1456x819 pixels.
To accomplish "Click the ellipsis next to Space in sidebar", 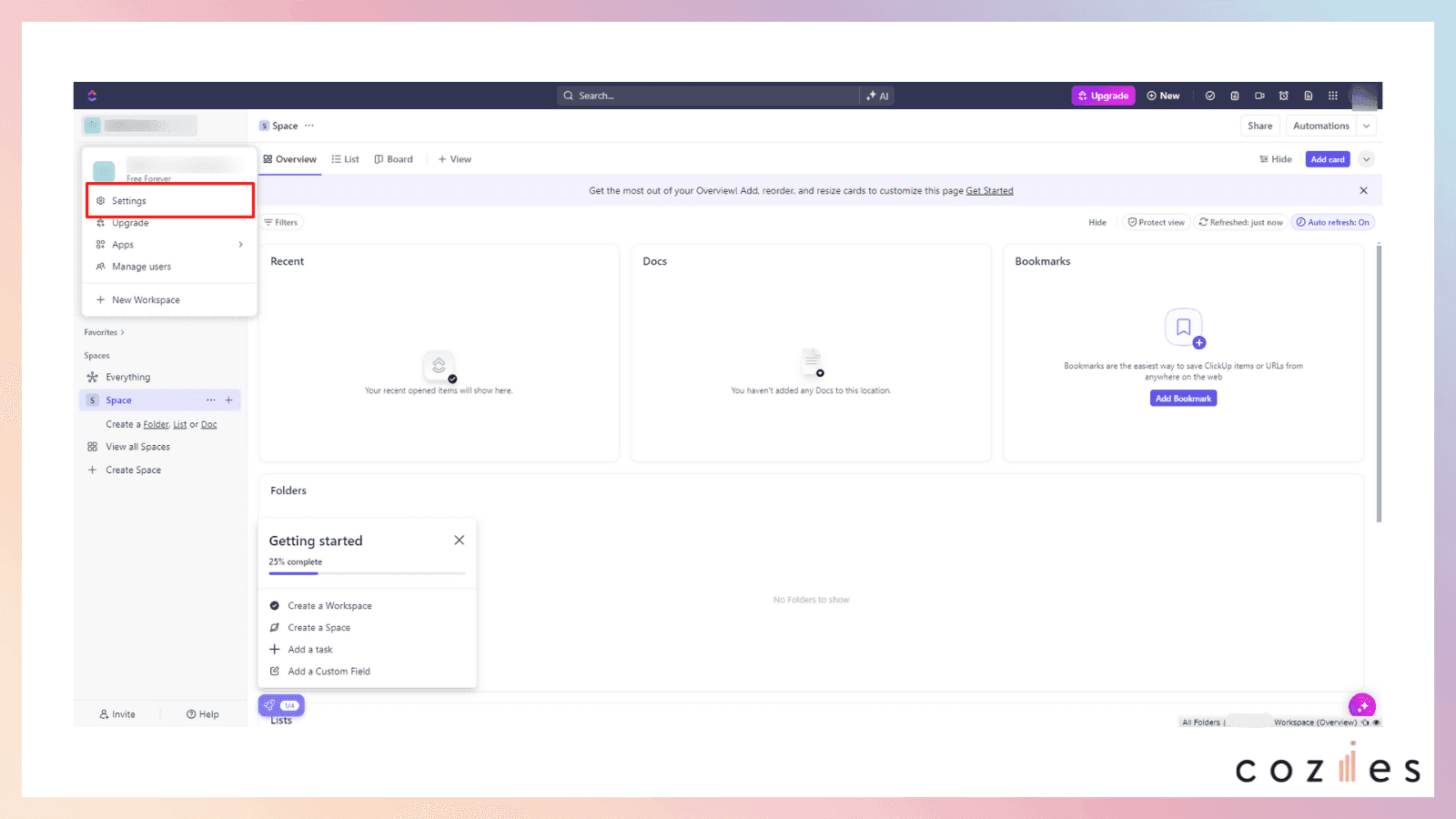I will pyautogui.click(x=211, y=400).
